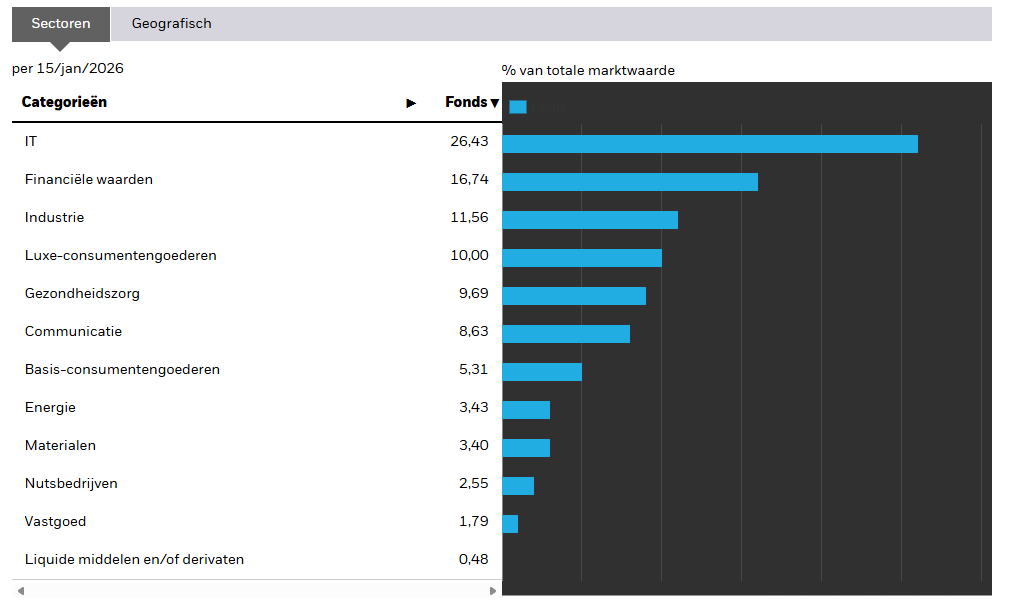Image resolution: width=1015 pixels, height=600 pixels.
Task: Click the Financiële waarden category
Action: pos(89,180)
